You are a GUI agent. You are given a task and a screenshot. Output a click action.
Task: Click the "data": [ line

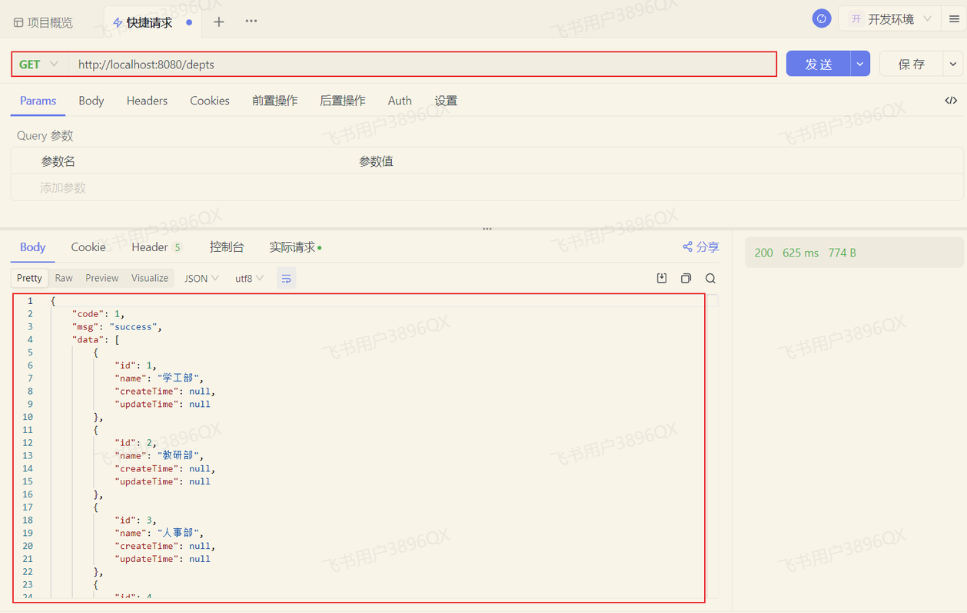96,340
